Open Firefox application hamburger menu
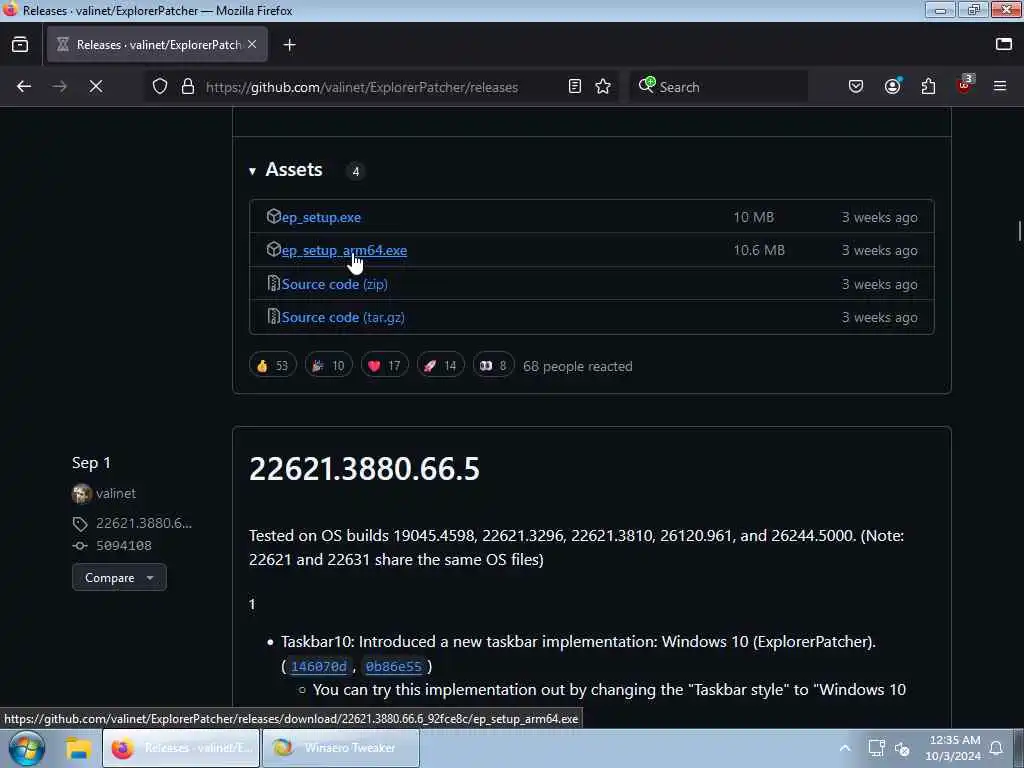1024x768 pixels. pyautogui.click(x=1000, y=86)
